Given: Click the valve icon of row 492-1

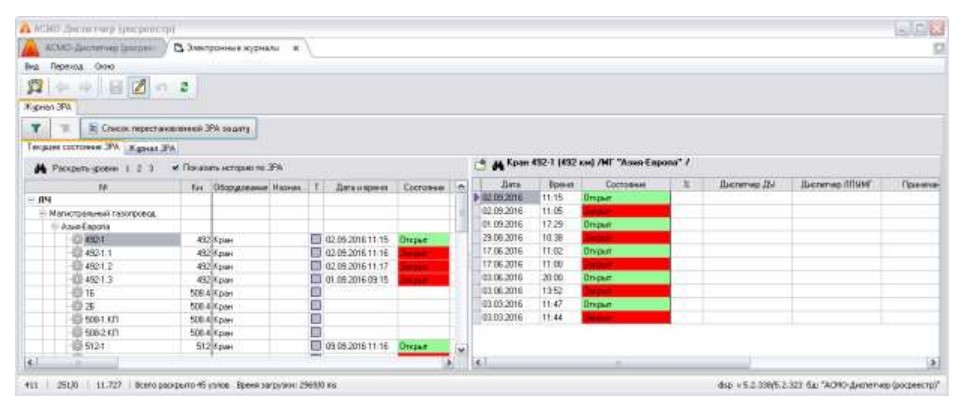Looking at the screenshot, I should pyautogui.click(x=78, y=239).
